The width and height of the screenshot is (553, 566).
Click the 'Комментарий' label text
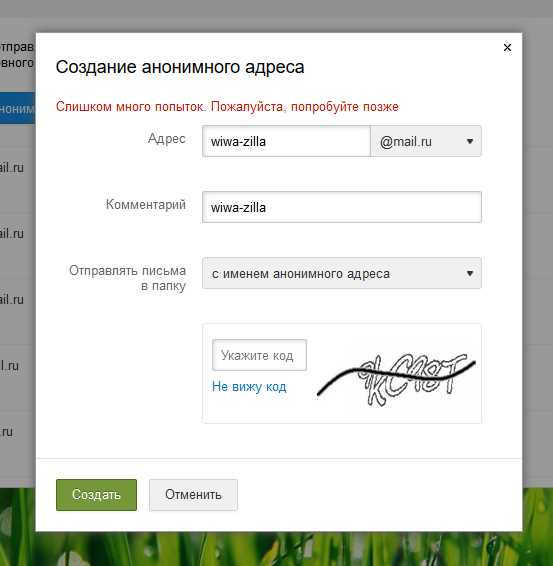click(x=145, y=204)
